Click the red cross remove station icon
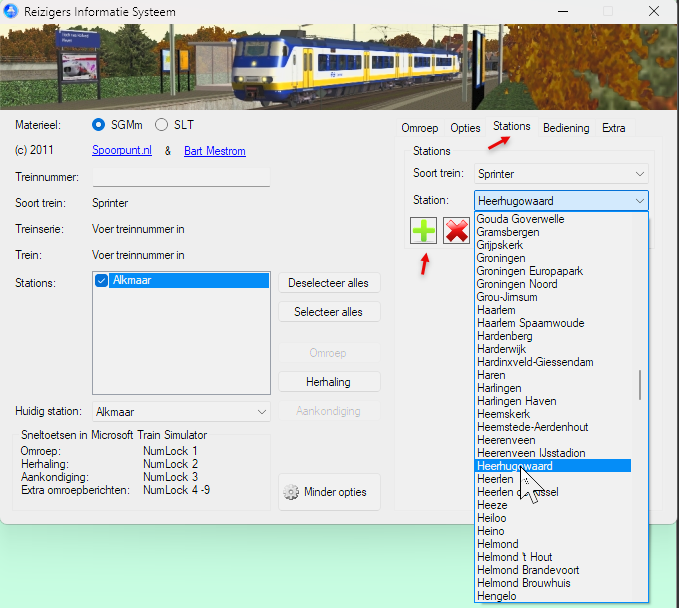679x608 pixels. tap(456, 231)
